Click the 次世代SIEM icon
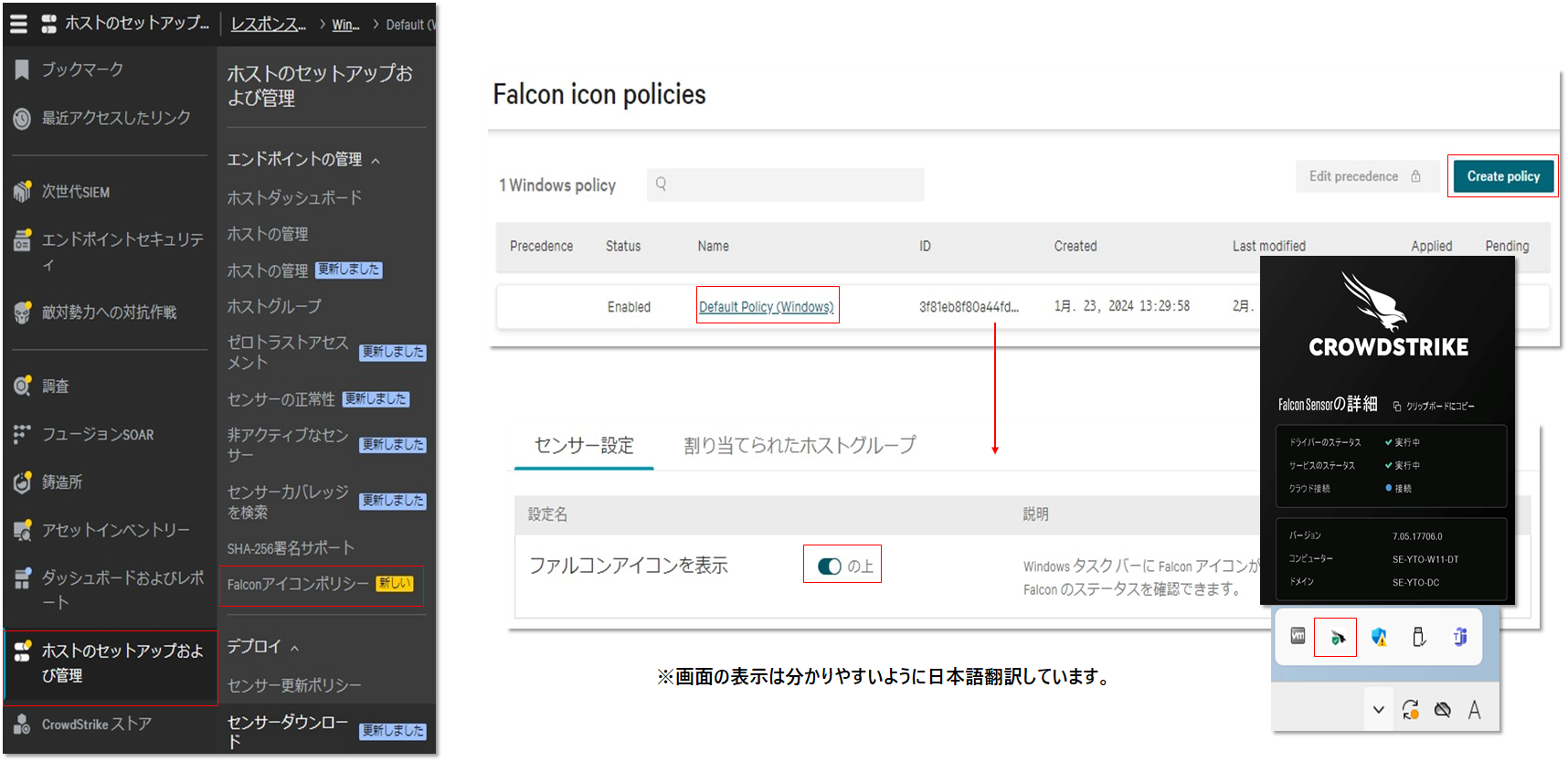Viewport: 1568px width, 762px height. tap(22, 191)
